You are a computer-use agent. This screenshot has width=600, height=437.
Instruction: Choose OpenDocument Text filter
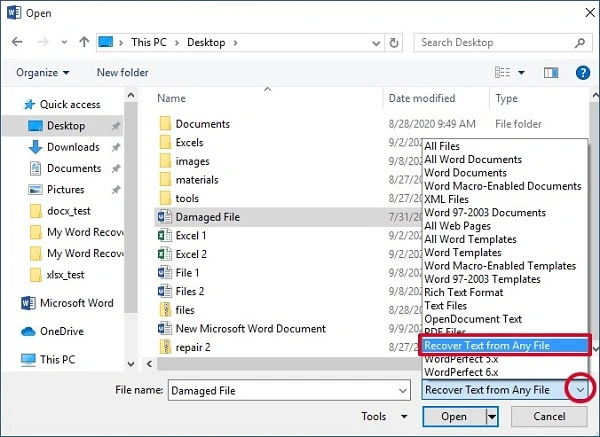tap(473, 319)
